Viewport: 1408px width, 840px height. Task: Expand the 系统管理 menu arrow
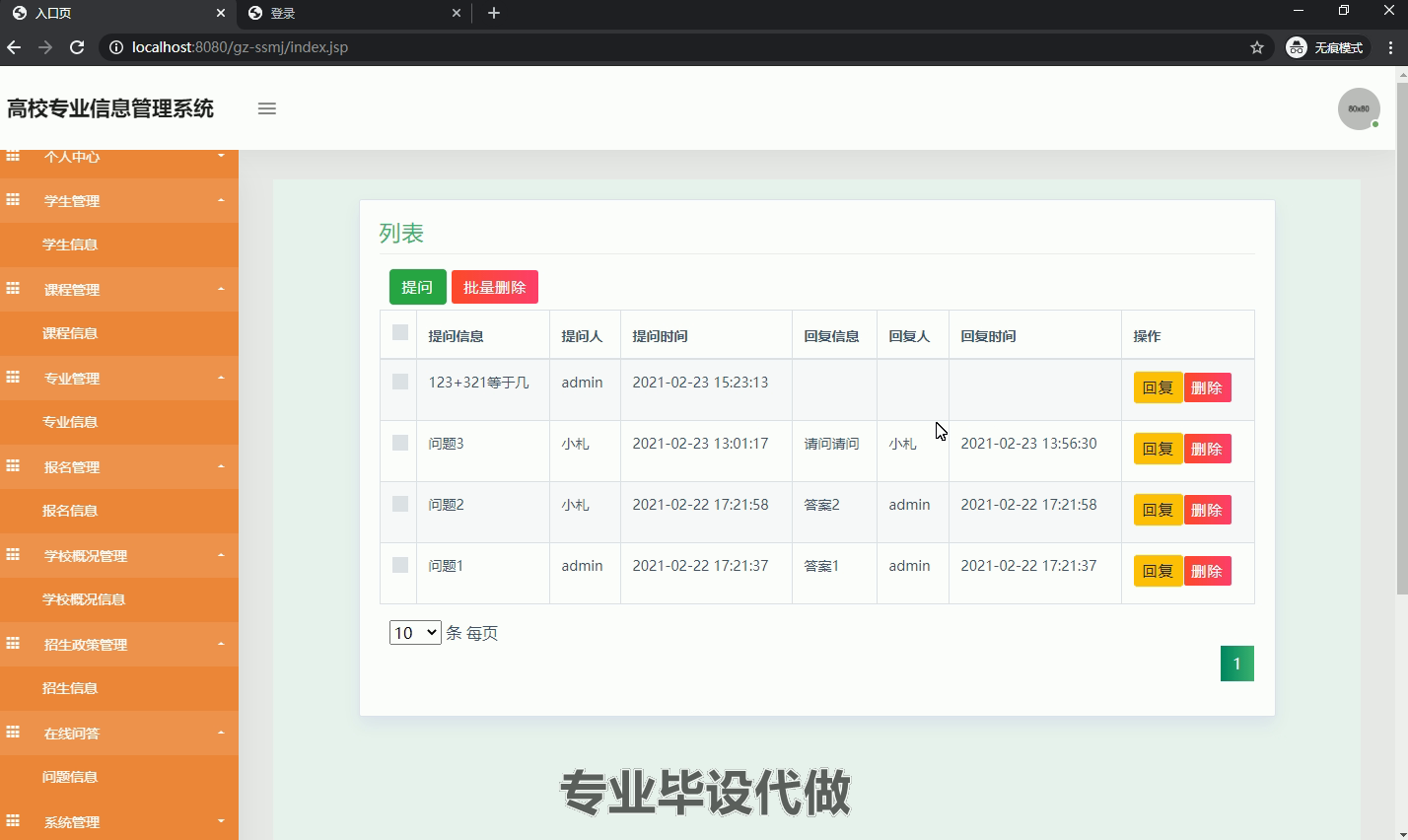(x=221, y=821)
